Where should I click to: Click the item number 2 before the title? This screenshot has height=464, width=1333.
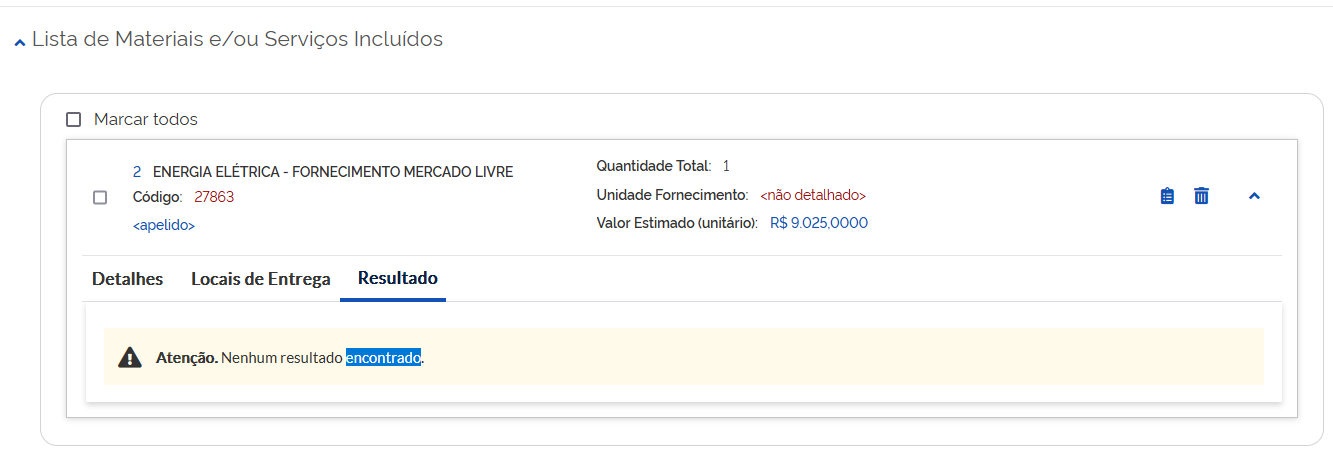137,172
